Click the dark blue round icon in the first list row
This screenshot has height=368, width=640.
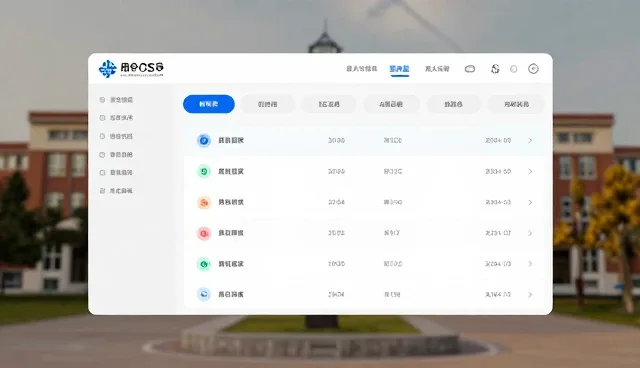point(204,140)
